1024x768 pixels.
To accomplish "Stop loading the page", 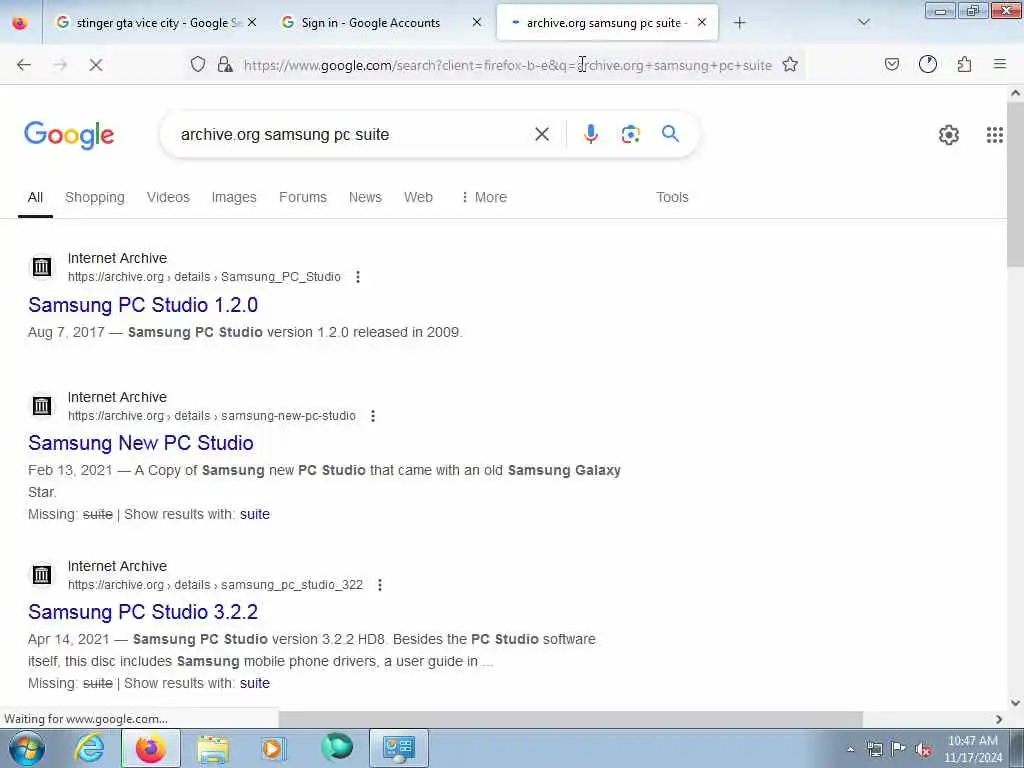I will point(96,65).
